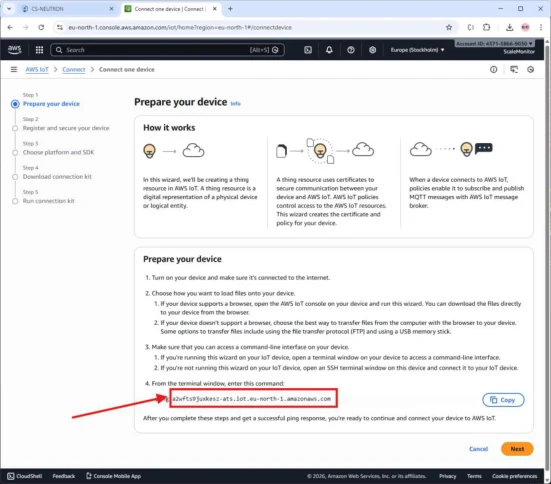Open the CloudShell icon in the top bar

[x=308, y=50]
